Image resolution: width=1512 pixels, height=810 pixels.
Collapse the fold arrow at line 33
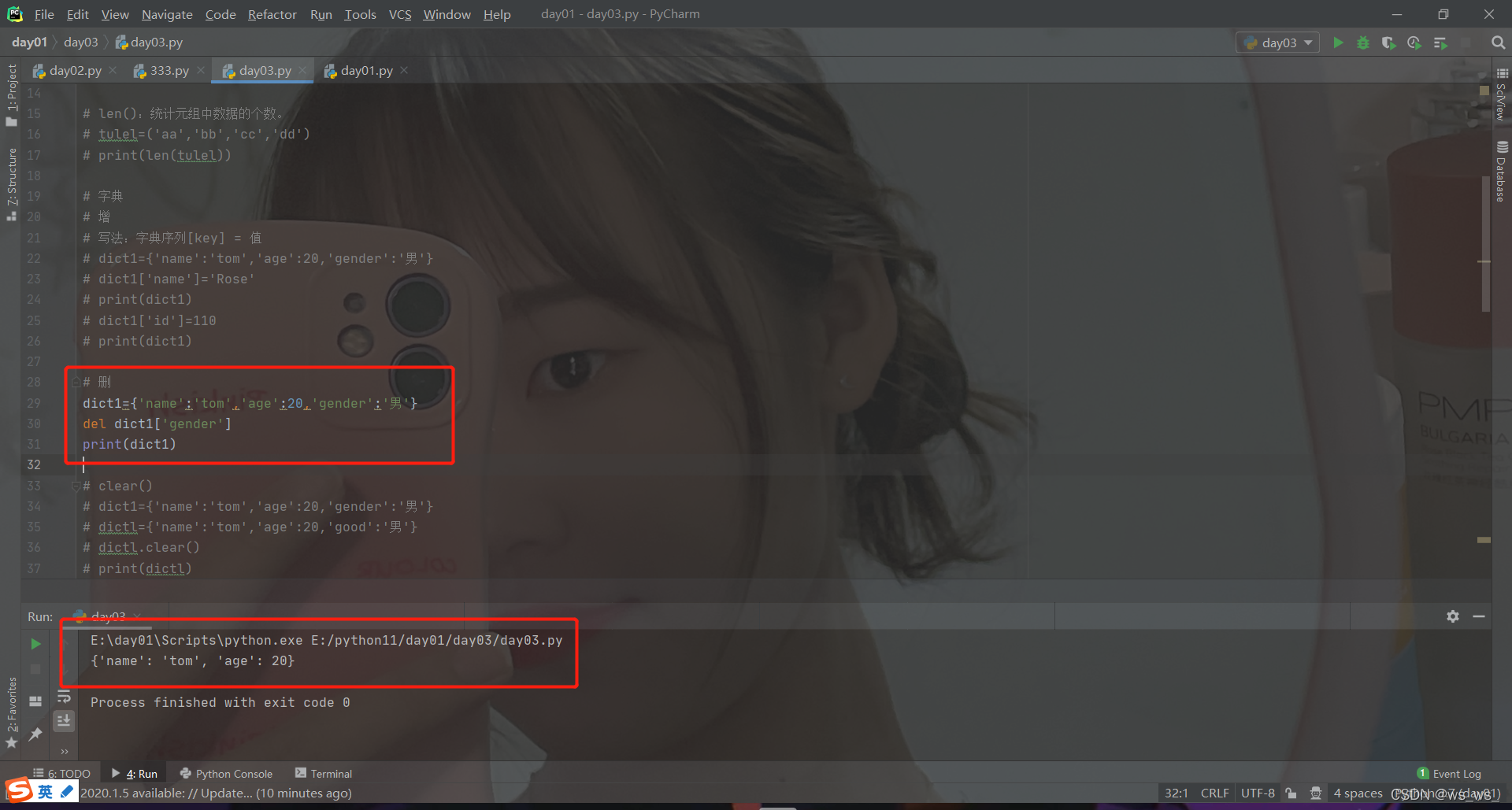(x=76, y=486)
